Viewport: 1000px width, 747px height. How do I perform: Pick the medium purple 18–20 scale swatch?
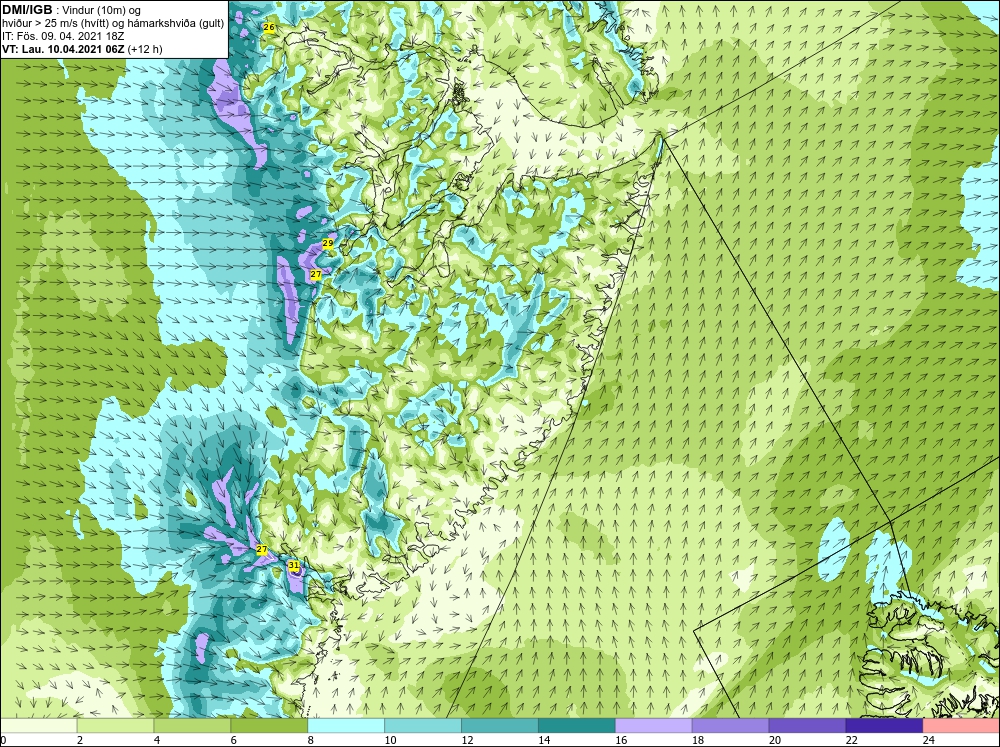730,725
